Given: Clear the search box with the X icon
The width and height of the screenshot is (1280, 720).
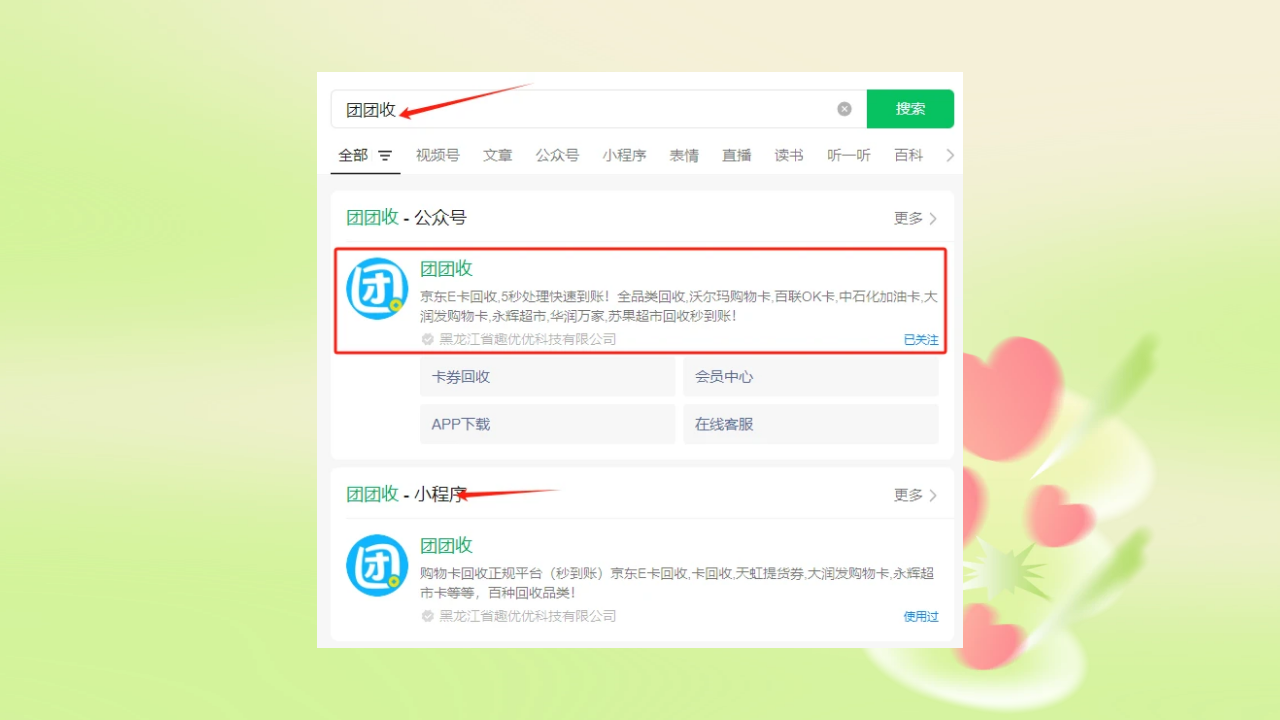Looking at the screenshot, I should [x=844, y=109].
